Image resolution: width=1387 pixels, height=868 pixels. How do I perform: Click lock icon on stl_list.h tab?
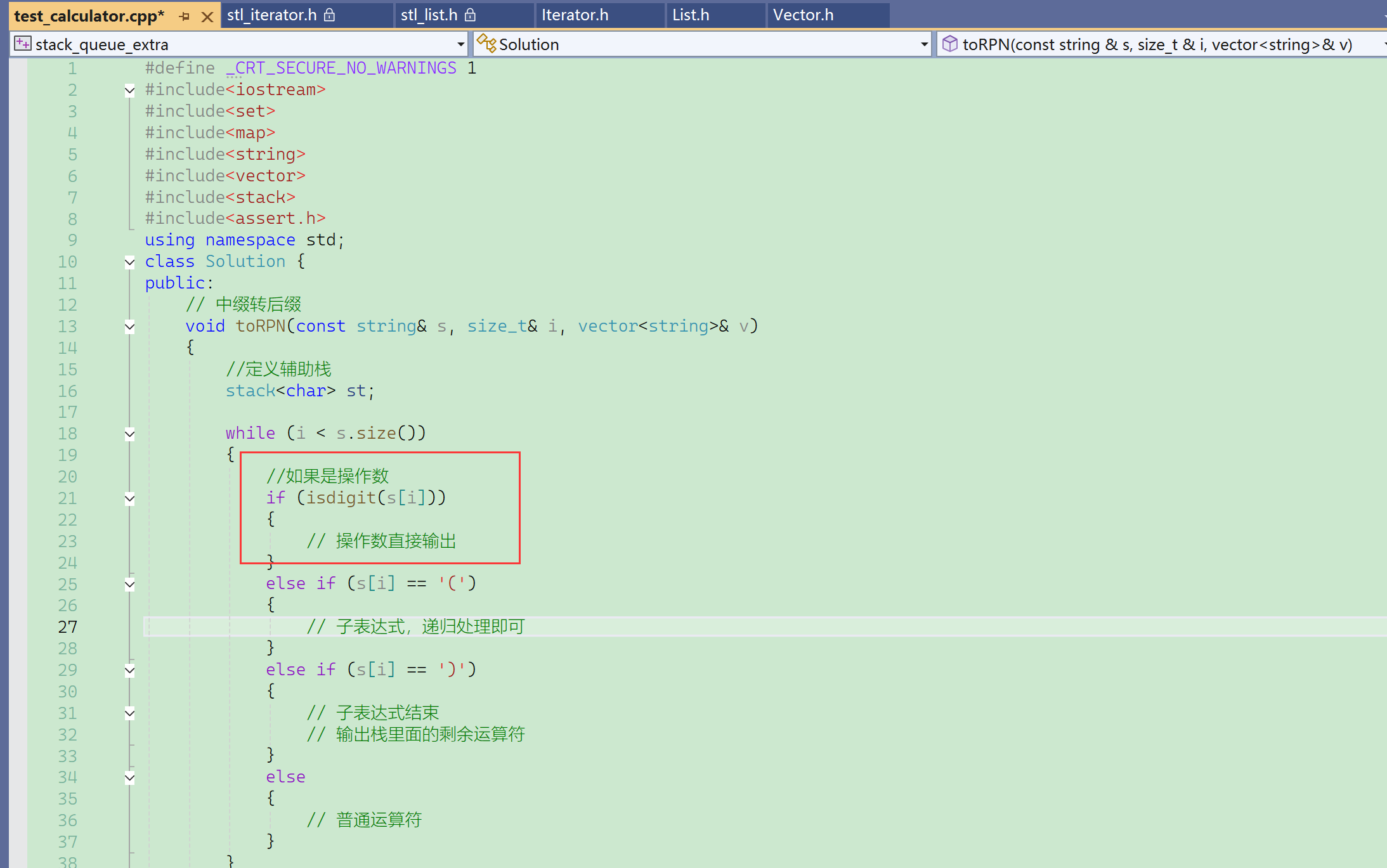click(x=470, y=15)
